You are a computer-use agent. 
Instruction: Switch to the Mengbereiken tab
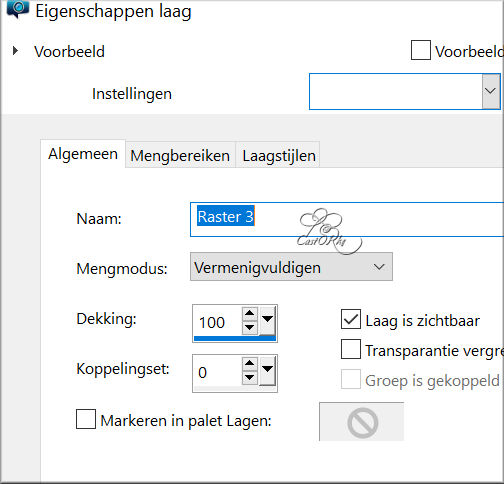180,155
